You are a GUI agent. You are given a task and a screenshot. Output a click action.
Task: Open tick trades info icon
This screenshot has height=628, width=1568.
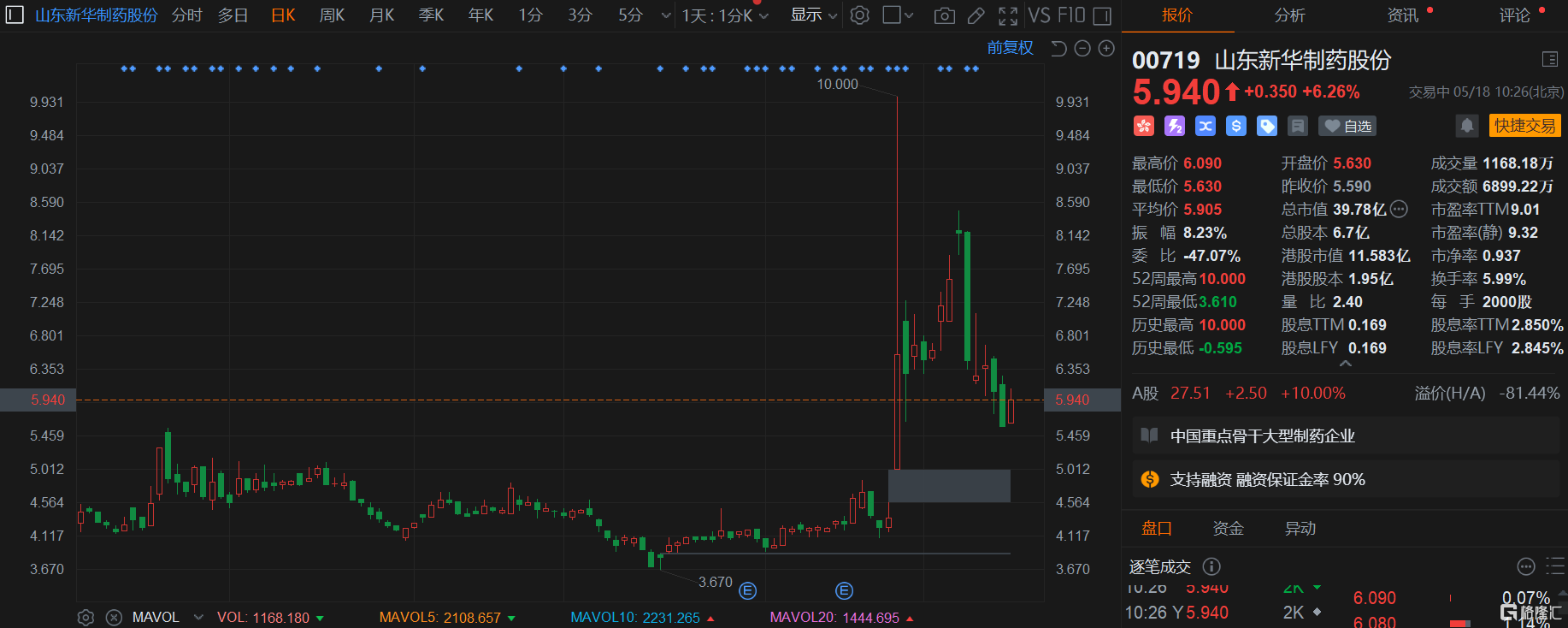[x=1211, y=566]
